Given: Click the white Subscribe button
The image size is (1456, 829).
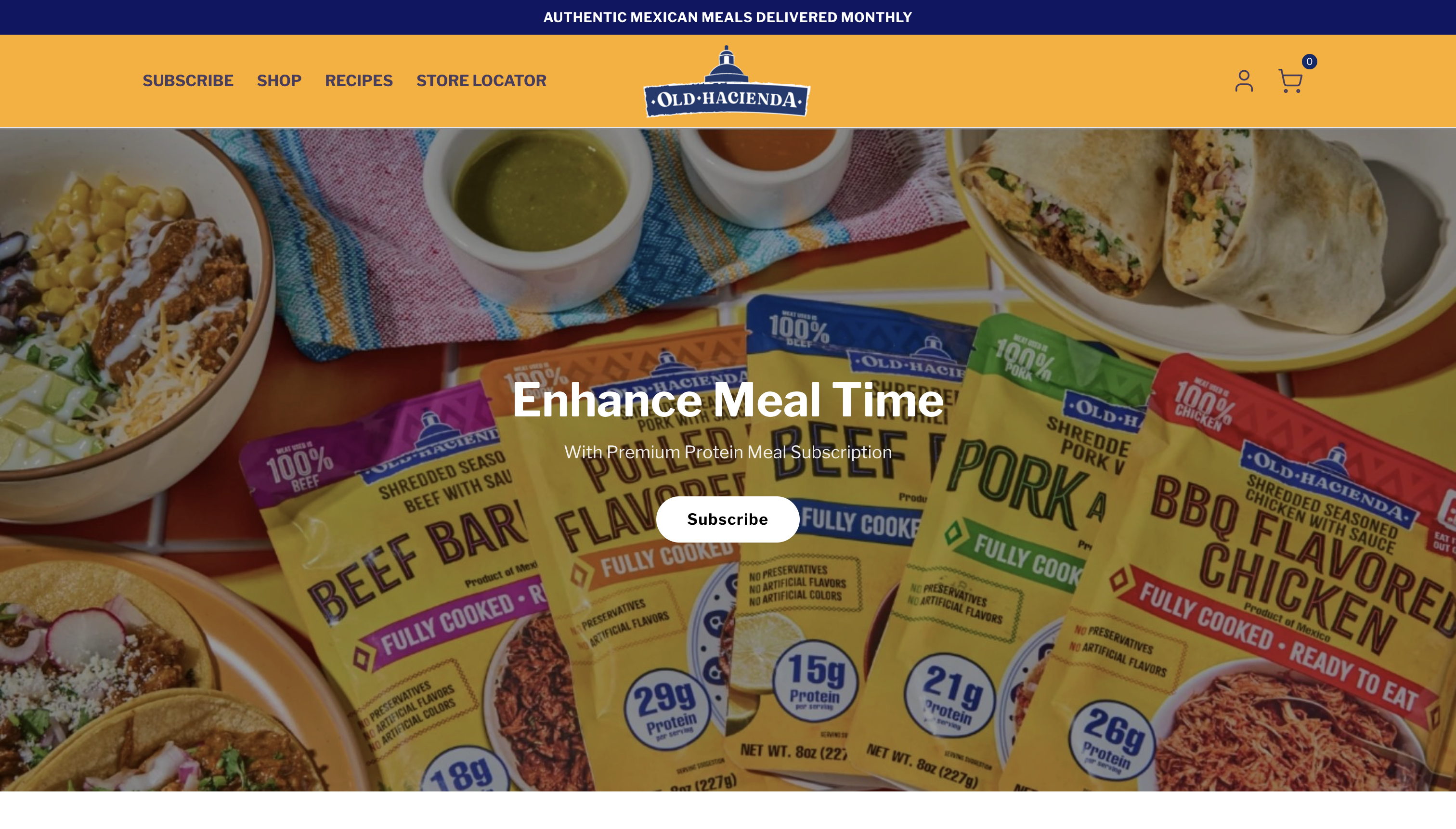Looking at the screenshot, I should point(727,518).
